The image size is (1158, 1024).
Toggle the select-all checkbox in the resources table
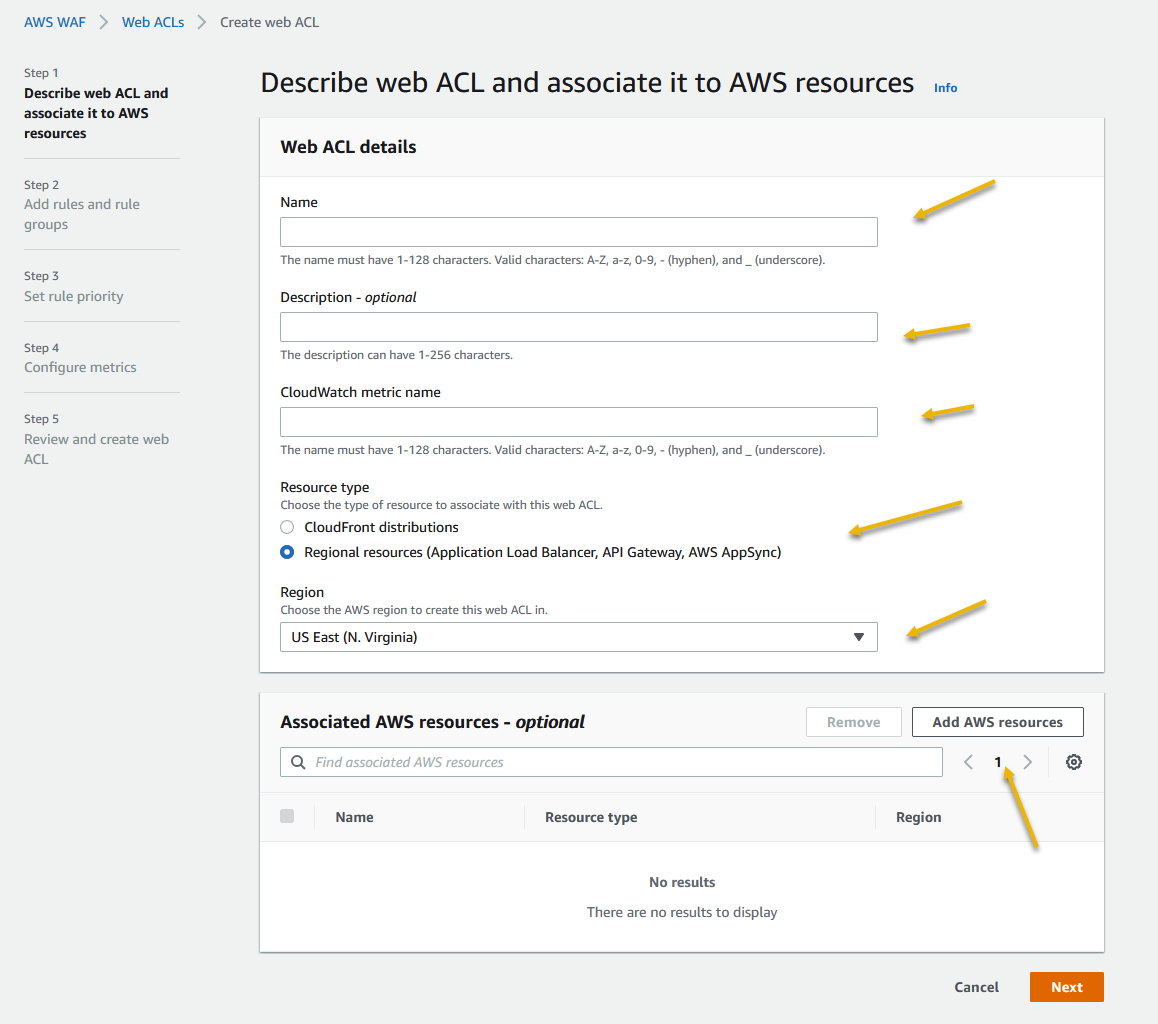click(287, 815)
